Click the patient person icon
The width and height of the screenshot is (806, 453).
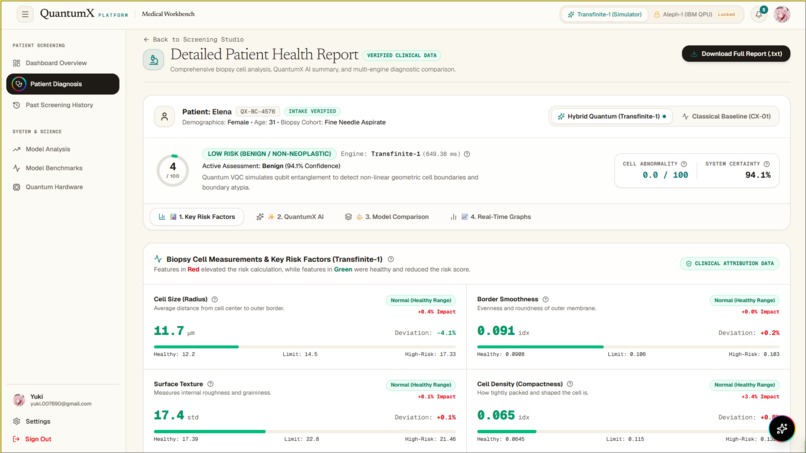pyautogui.click(x=164, y=117)
